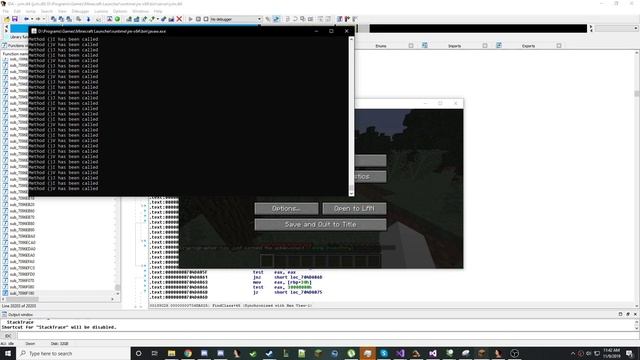The width and height of the screenshot is (640, 360).
Task: Open the File menu in IDA
Action: (6, 11)
